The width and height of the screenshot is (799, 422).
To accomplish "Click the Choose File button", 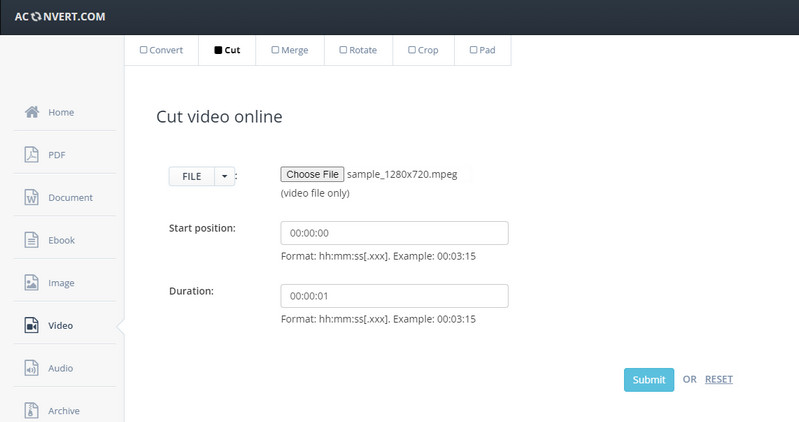I will [x=313, y=174].
